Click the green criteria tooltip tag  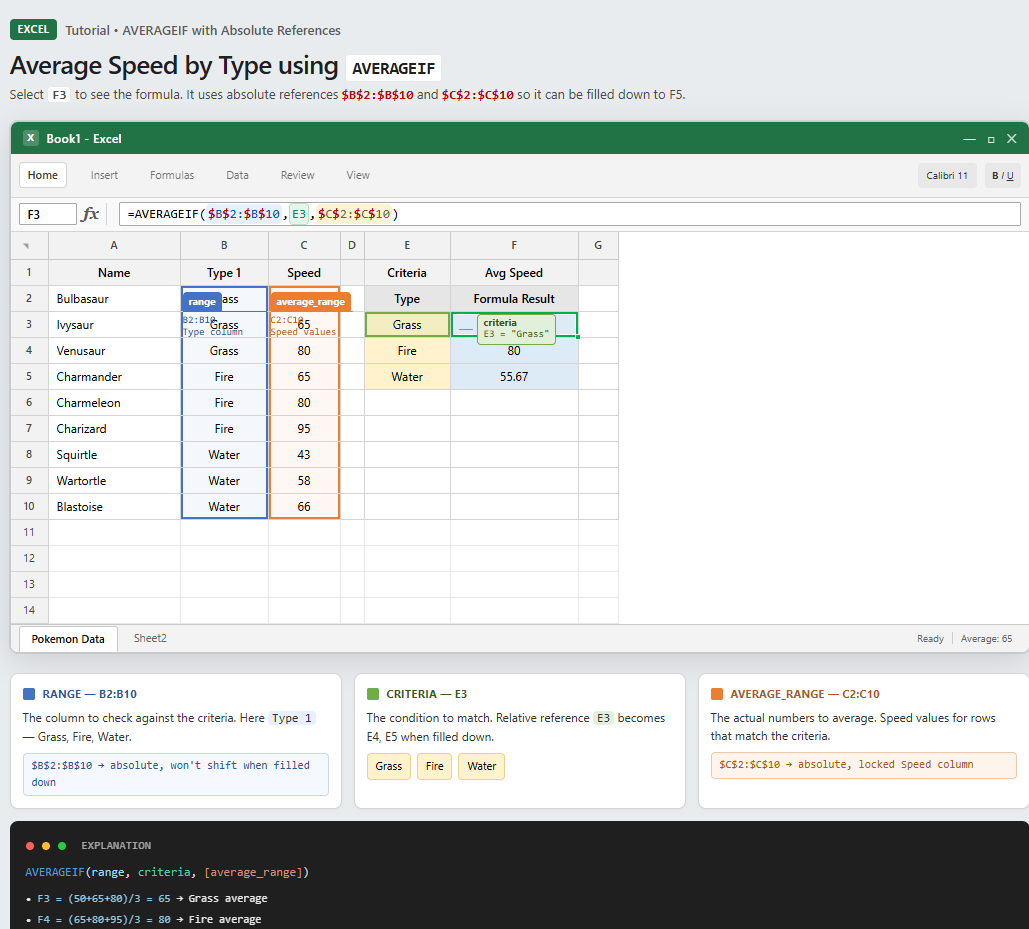[516, 329]
